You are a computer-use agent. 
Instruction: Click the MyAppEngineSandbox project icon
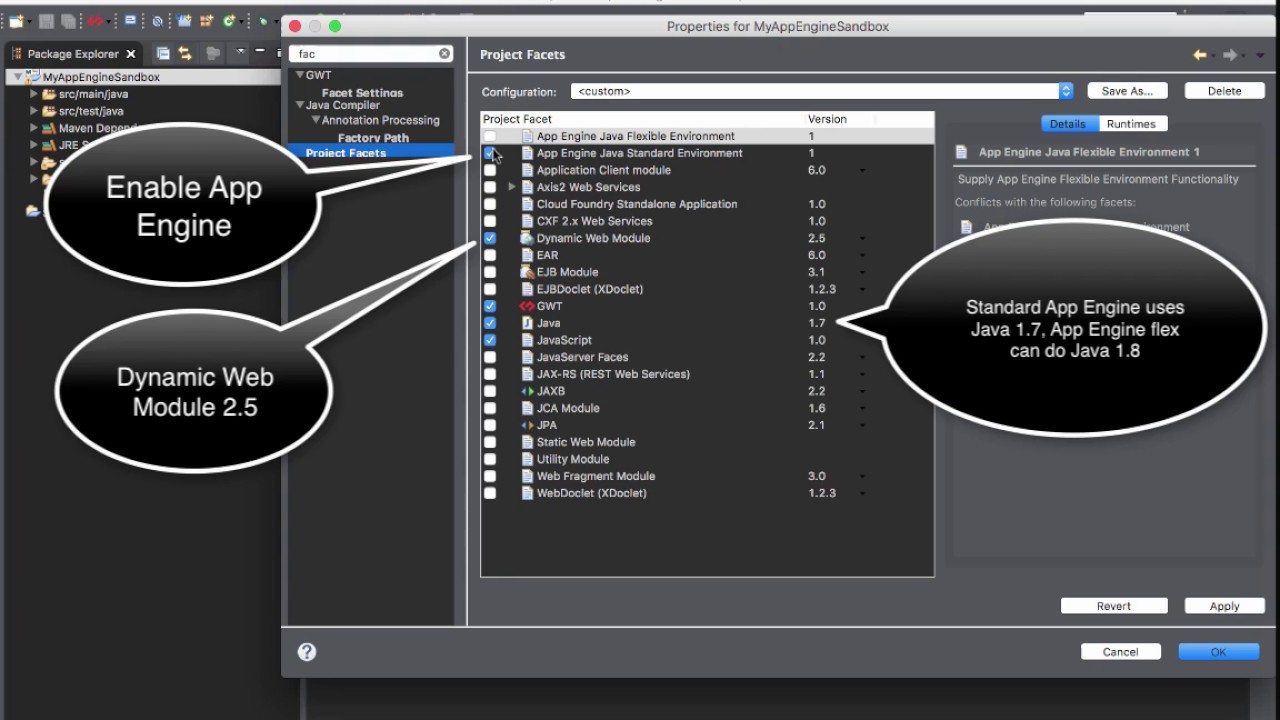pyautogui.click(x=33, y=77)
